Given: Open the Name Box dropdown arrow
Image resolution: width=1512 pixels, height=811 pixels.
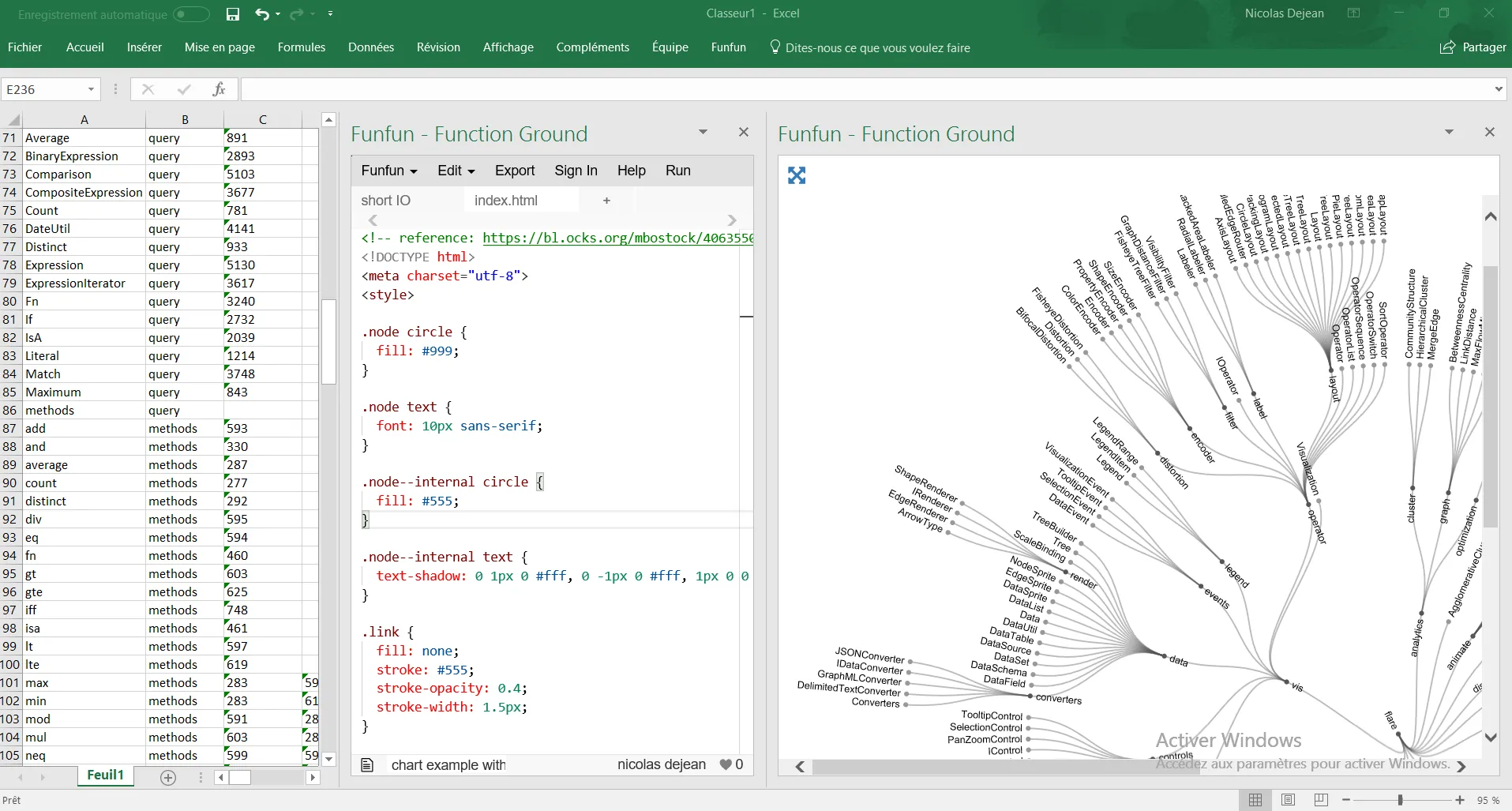Looking at the screenshot, I should [91, 89].
